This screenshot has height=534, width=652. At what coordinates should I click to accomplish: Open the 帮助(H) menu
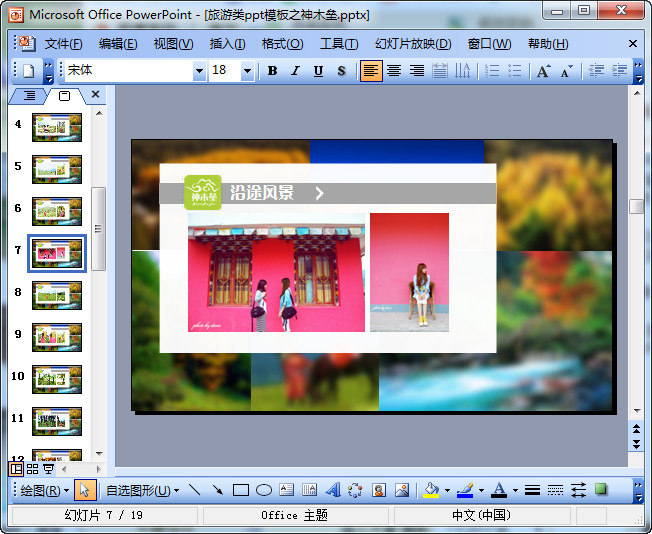coord(548,44)
